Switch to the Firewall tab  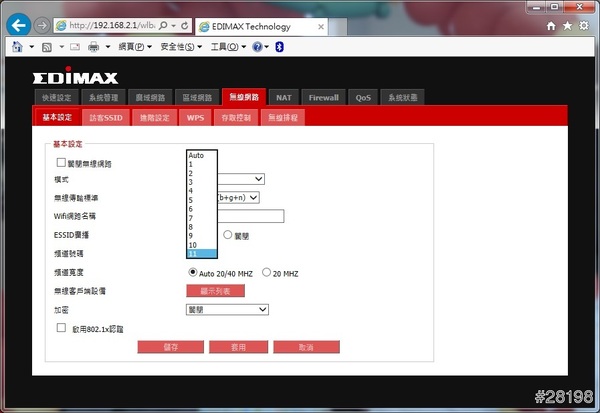coord(323,98)
